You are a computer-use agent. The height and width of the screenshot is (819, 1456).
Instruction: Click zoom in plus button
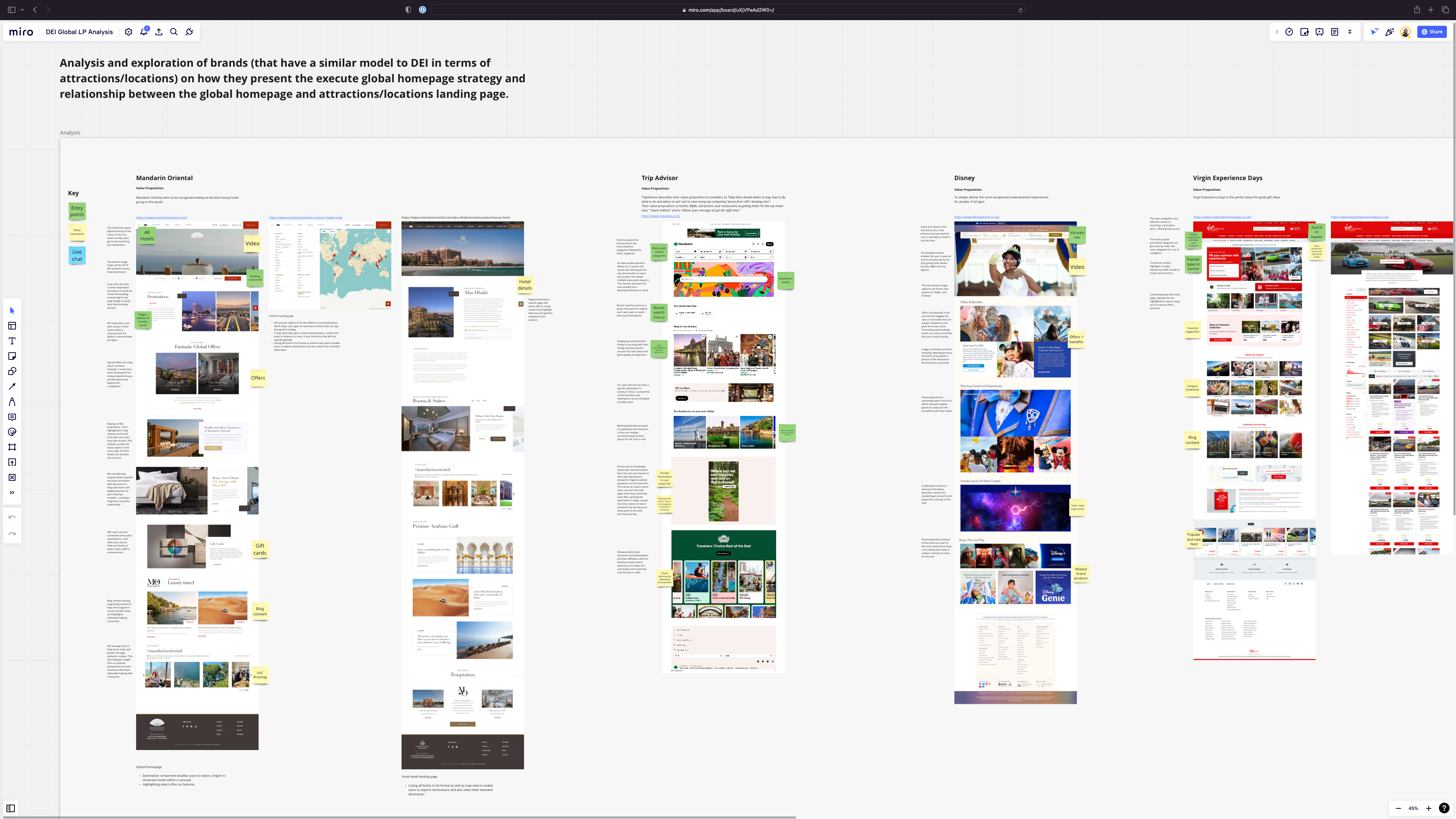pos(1428,808)
